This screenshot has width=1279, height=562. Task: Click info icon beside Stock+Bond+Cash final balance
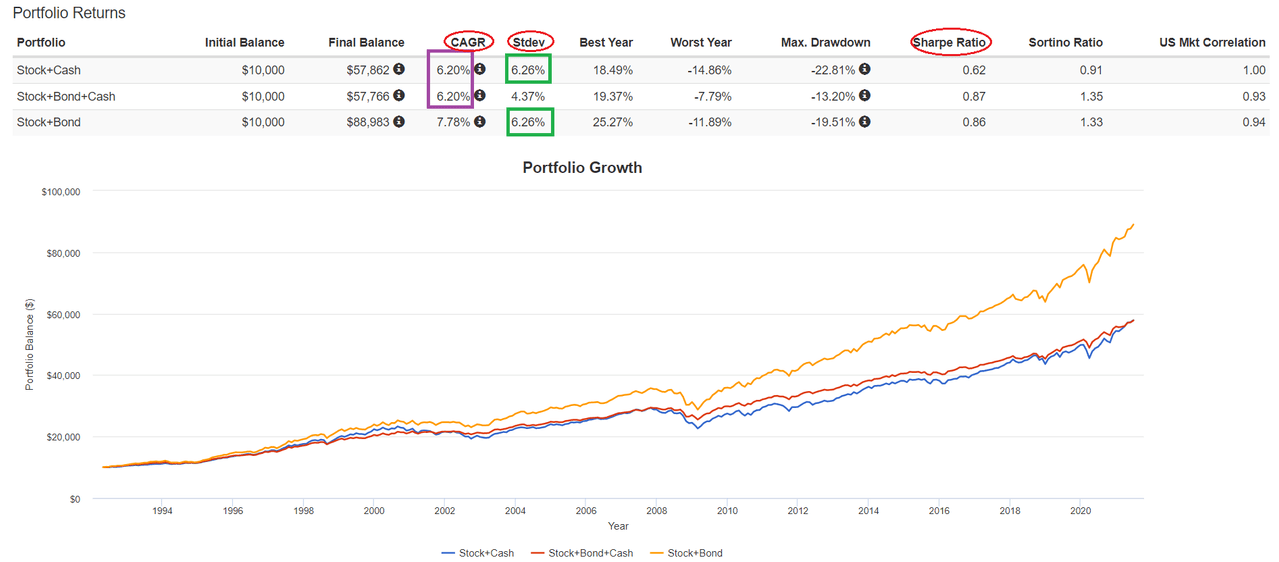point(399,96)
